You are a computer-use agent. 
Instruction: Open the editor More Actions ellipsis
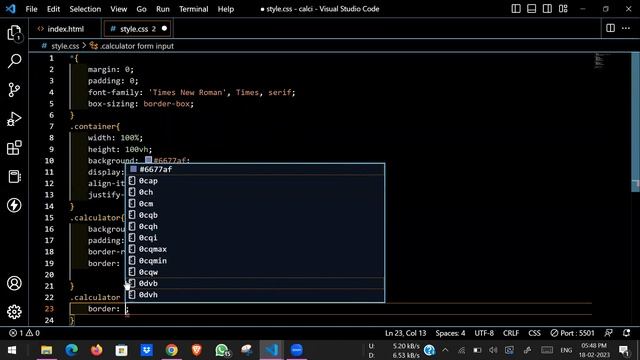(x=626, y=28)
